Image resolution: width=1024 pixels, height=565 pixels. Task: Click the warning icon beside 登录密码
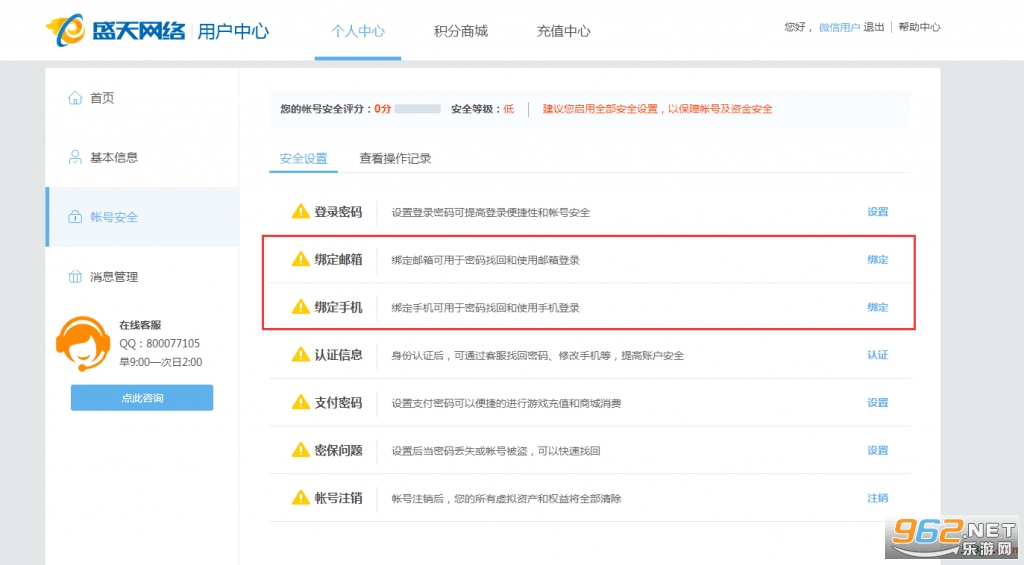[300, 212]
